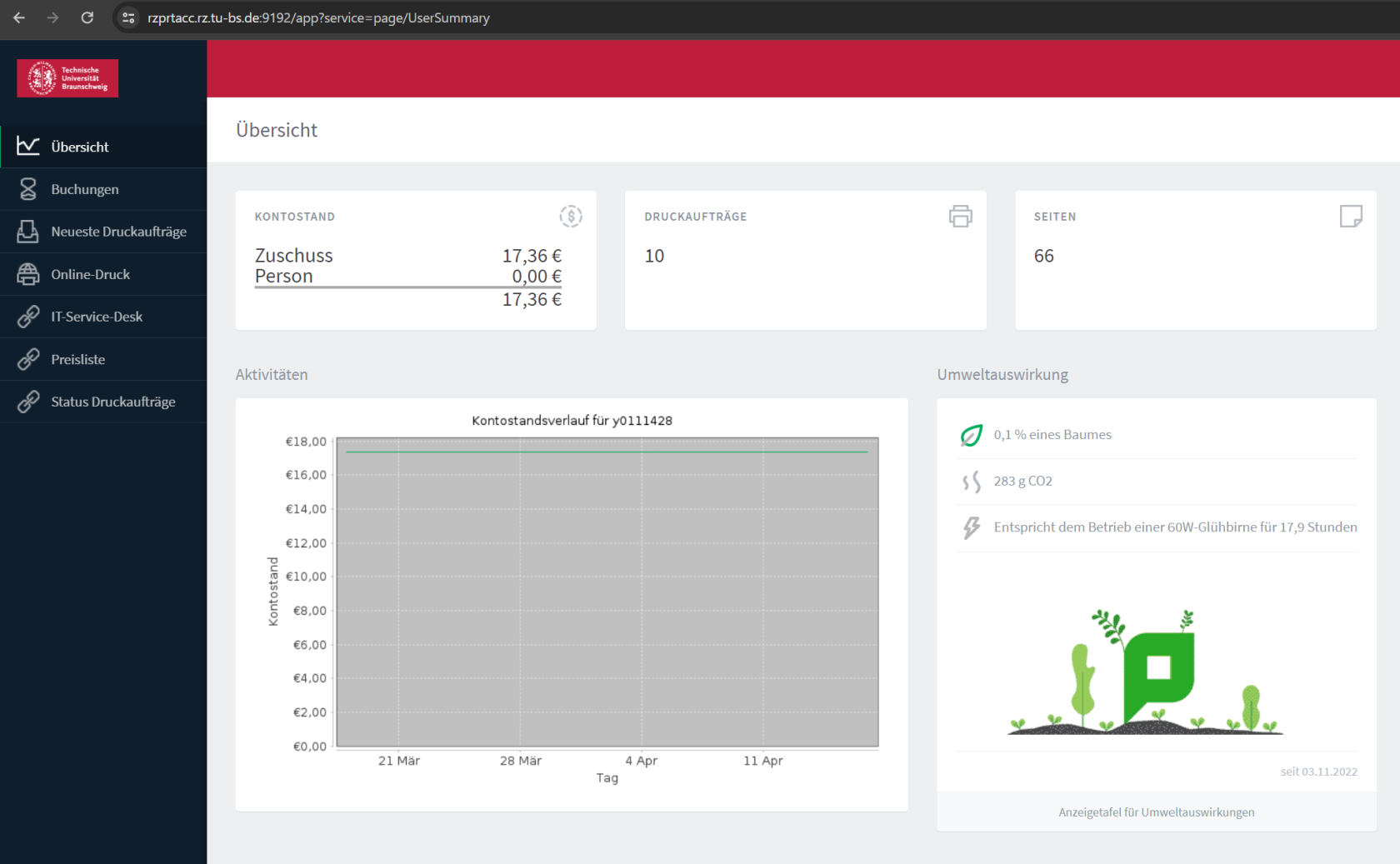
Task: Click the Neueste Druckaufträge tray icon
Action: coord(28,232)
